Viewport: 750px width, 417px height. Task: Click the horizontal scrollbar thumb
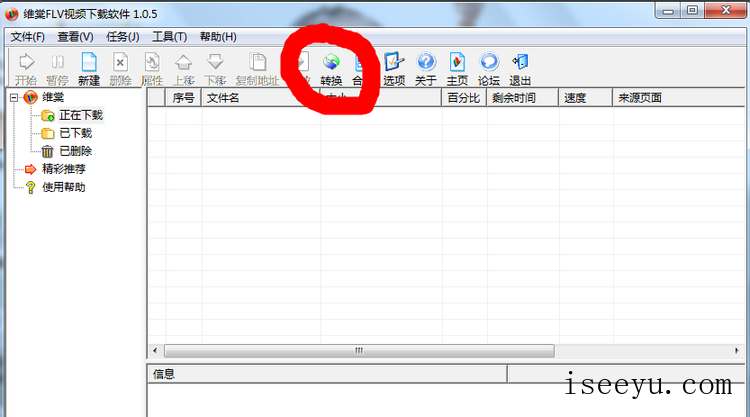coord(359,351)
